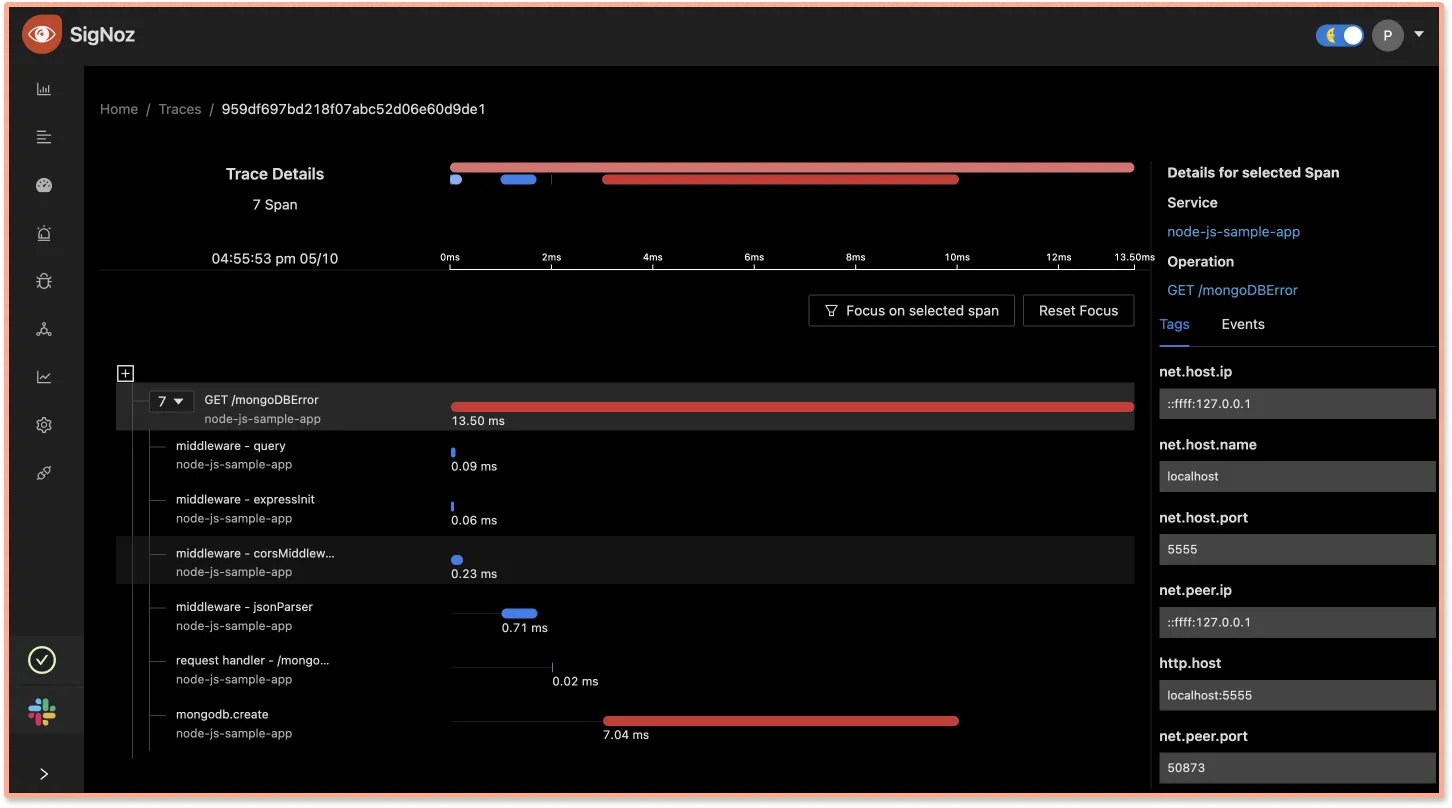Click the net.host.port 5555 field
Viewport: 1452px width, 808px height.
tap(1297, 549)
